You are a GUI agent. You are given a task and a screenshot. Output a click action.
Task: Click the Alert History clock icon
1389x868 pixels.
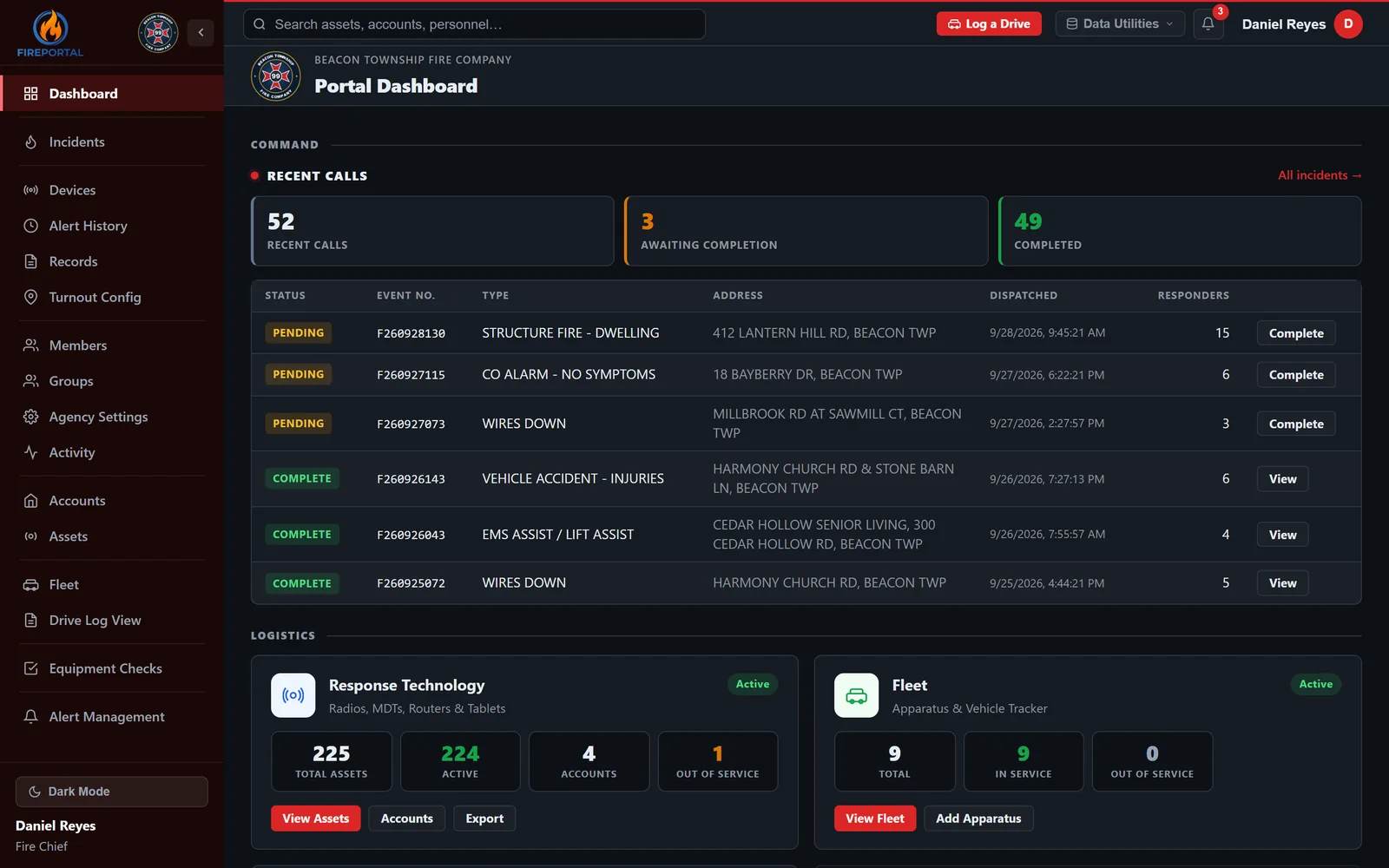point(31,226)
